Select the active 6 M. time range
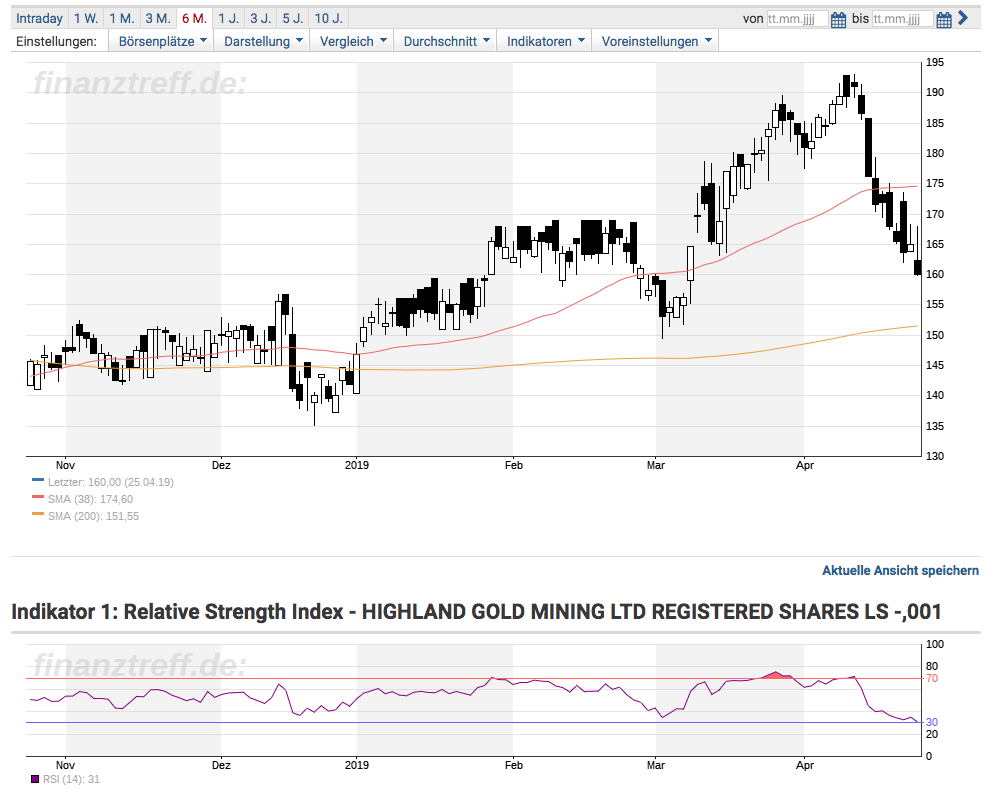This screenshot has width=993, height=795. pyautogui.click(x=194, y=18)
